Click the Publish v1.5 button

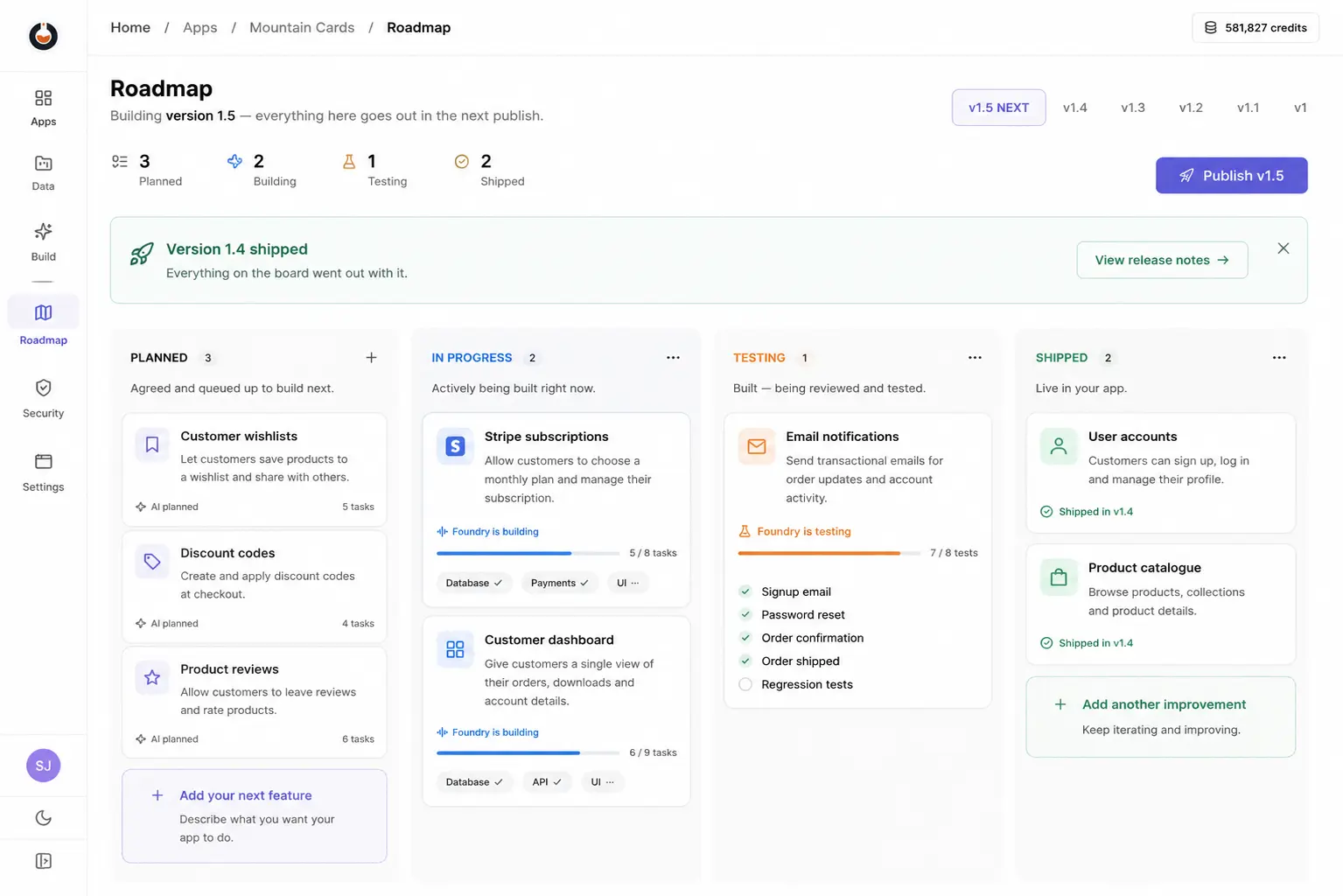[1231, 175]
